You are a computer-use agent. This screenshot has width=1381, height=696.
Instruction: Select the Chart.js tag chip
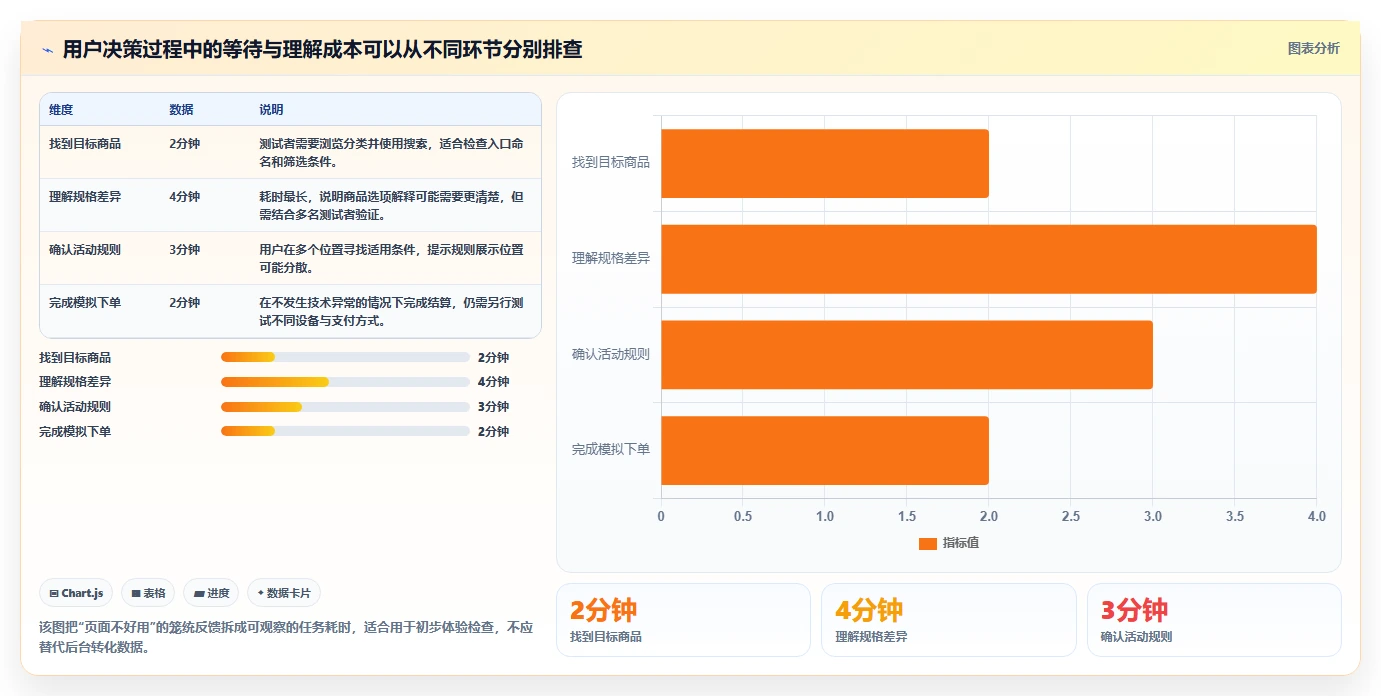point(77,593)
